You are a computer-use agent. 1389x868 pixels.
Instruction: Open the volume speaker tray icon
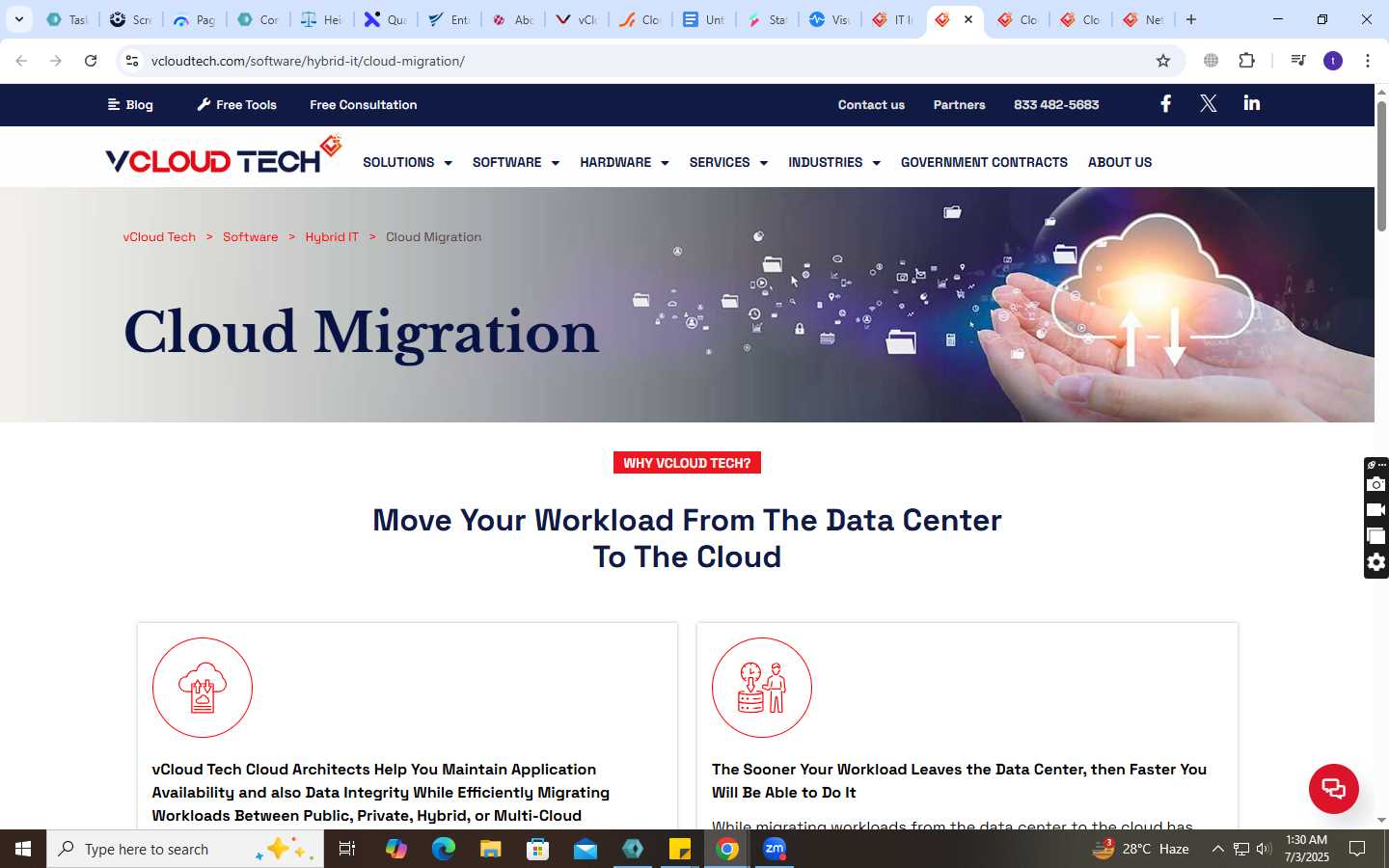(x=1264, y=849)
